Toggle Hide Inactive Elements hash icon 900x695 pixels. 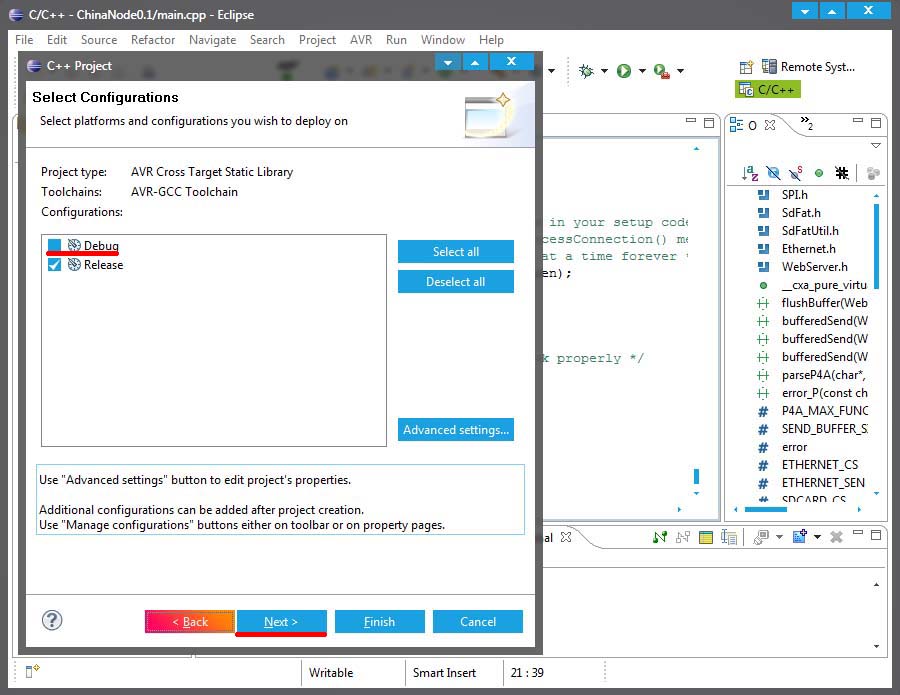[842, 172]
